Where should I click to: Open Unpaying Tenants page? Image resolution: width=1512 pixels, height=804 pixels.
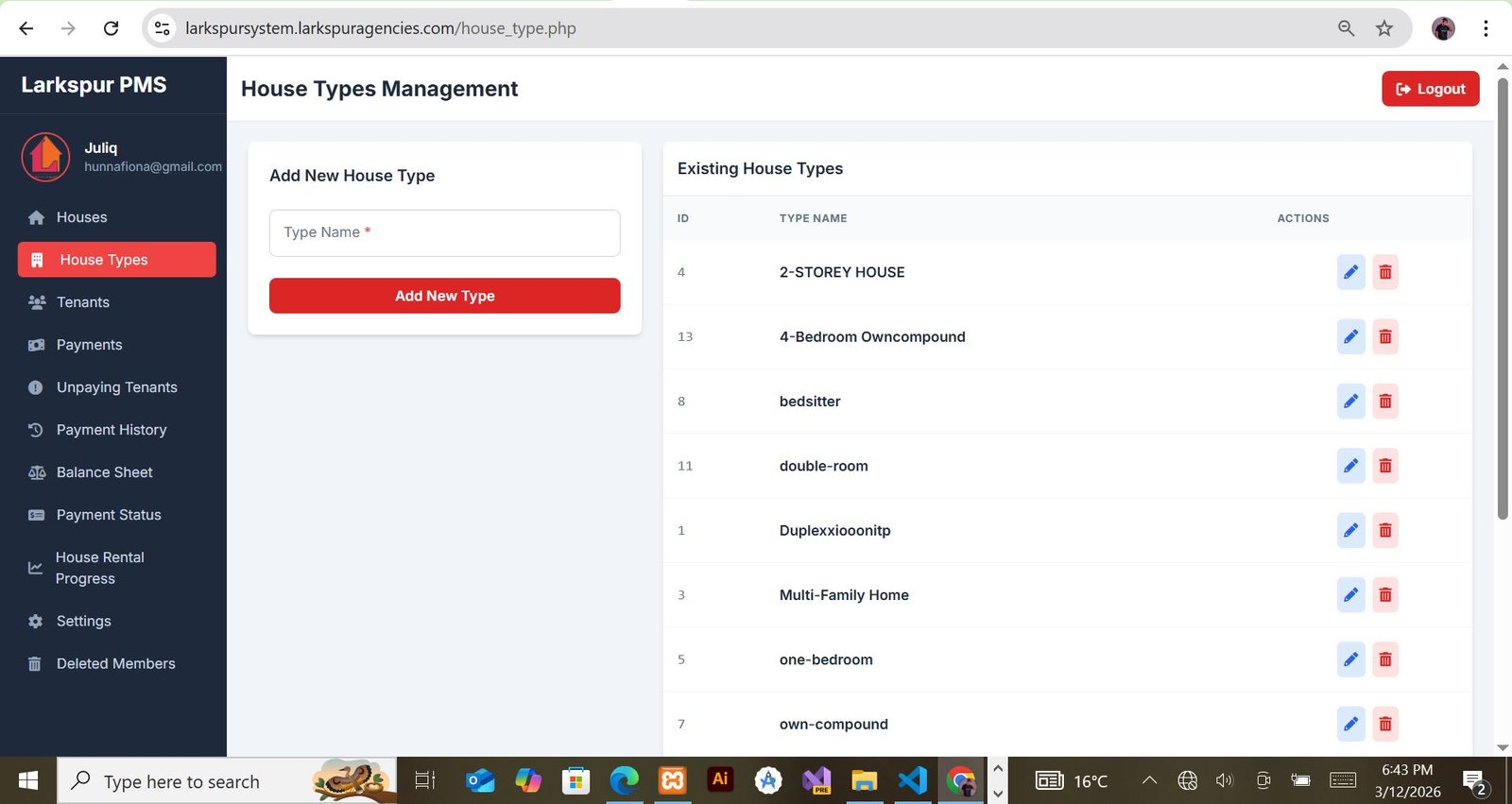click(x=116, y=387)
